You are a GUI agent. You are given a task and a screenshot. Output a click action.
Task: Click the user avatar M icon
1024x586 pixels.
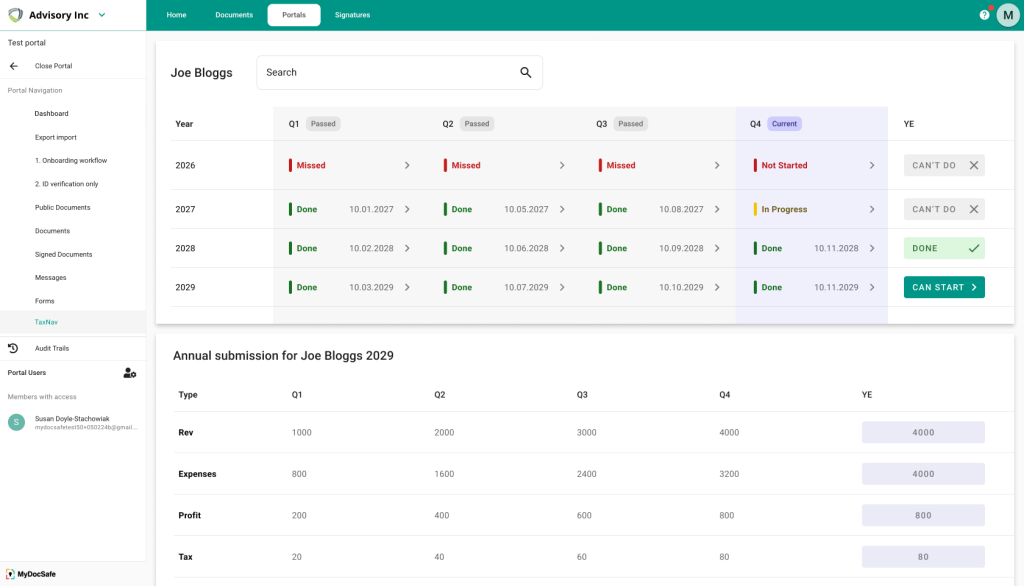(1007, 15)
